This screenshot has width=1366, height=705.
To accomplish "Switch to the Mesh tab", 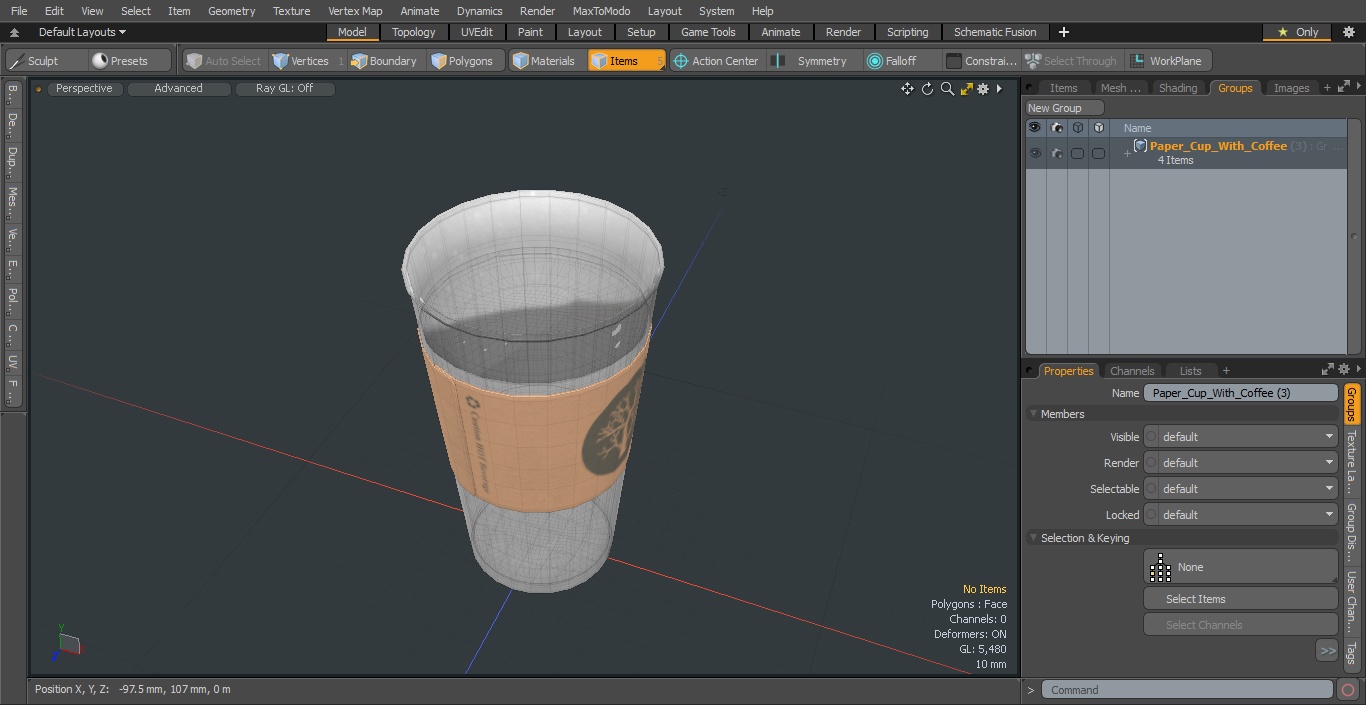I will pyautogui.click(x=1120, y=88).
